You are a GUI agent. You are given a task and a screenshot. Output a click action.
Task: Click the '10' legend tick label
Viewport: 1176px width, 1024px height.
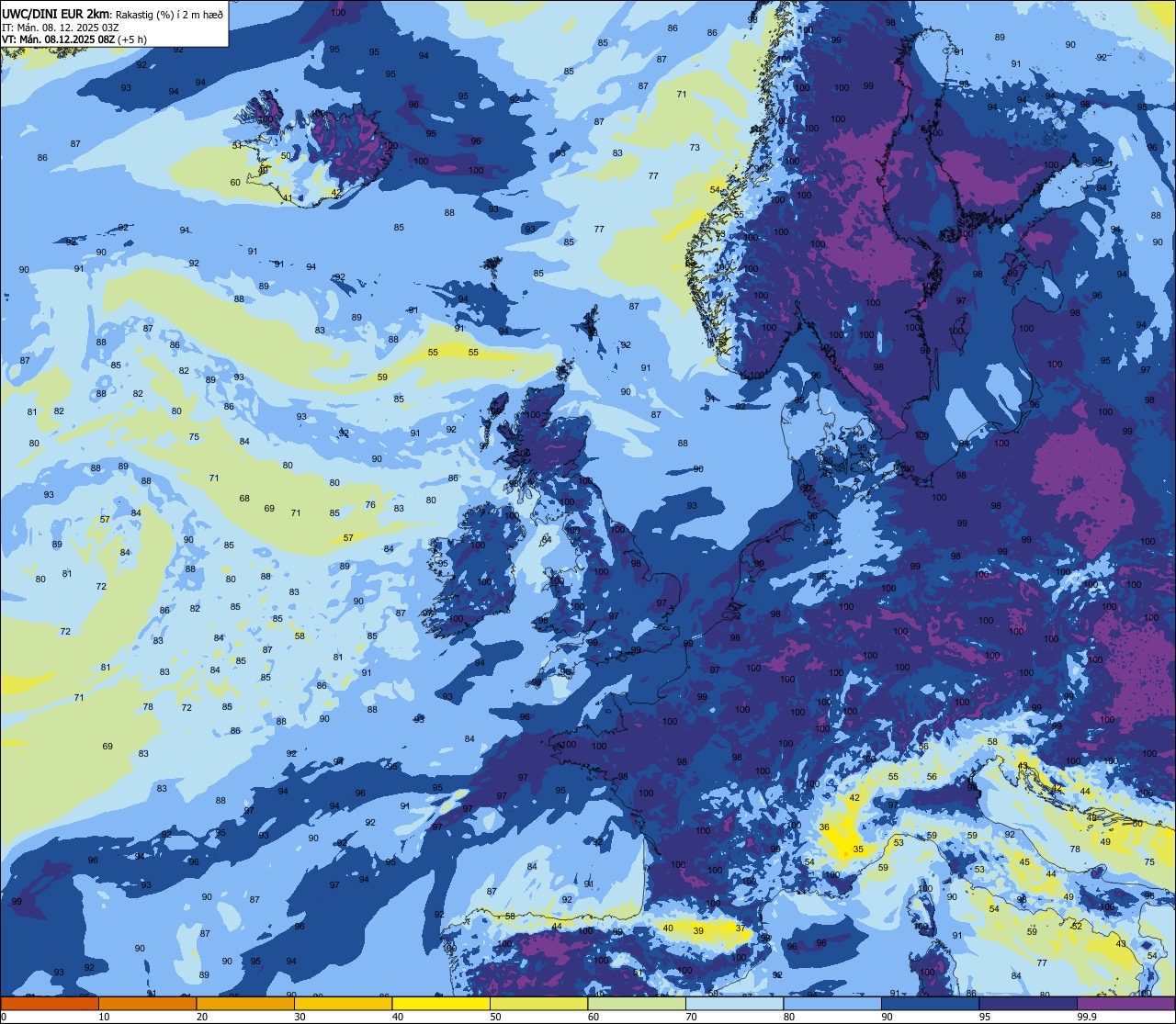(104, 1017)
